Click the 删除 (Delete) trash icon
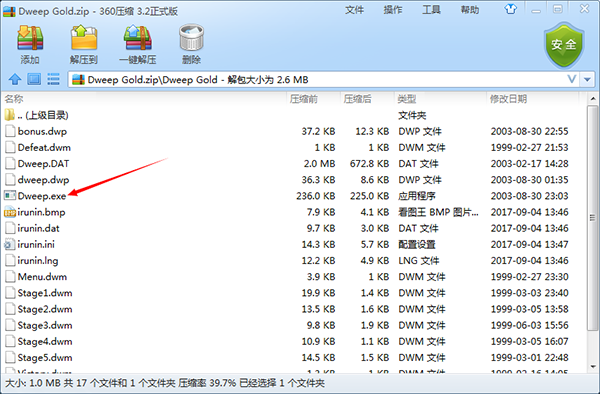Image resolution: width=600 pixels, height=394 pixels. pos(191,38)
